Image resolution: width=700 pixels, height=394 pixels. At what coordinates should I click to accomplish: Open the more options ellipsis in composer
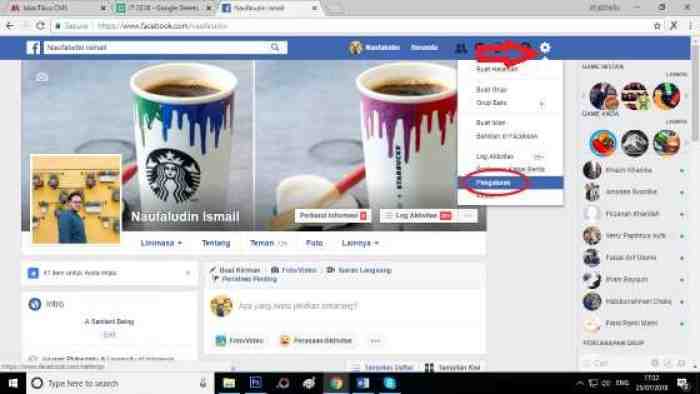tap(375, 340)
